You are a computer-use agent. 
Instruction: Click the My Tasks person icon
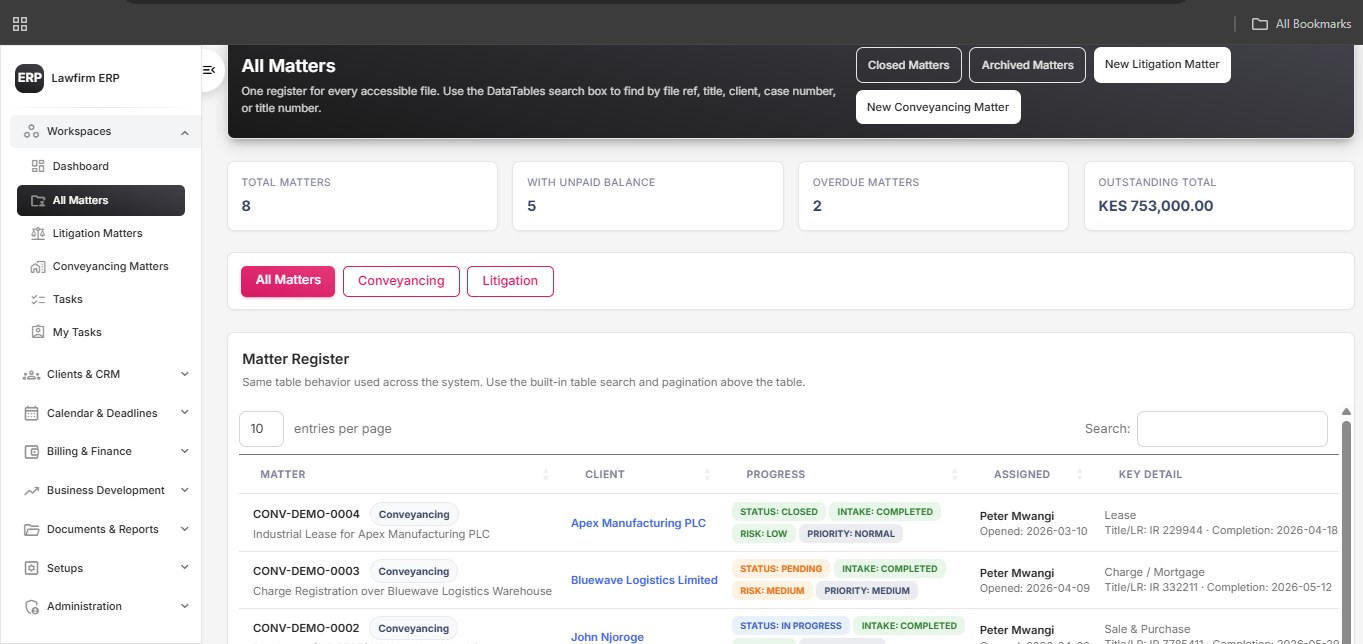click(38, 332)
